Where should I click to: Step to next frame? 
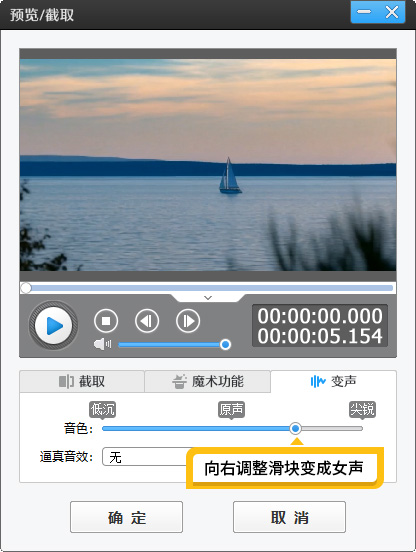[x=188, y=321]
